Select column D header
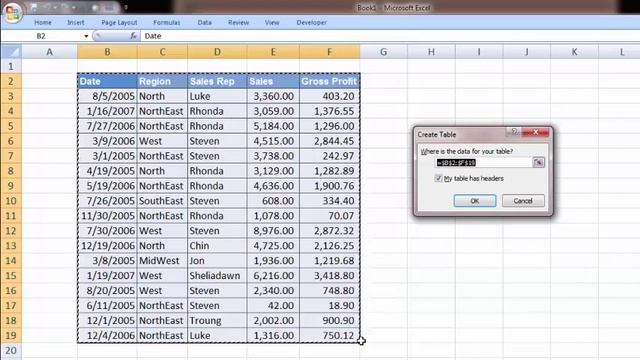 tap(217, 52)
